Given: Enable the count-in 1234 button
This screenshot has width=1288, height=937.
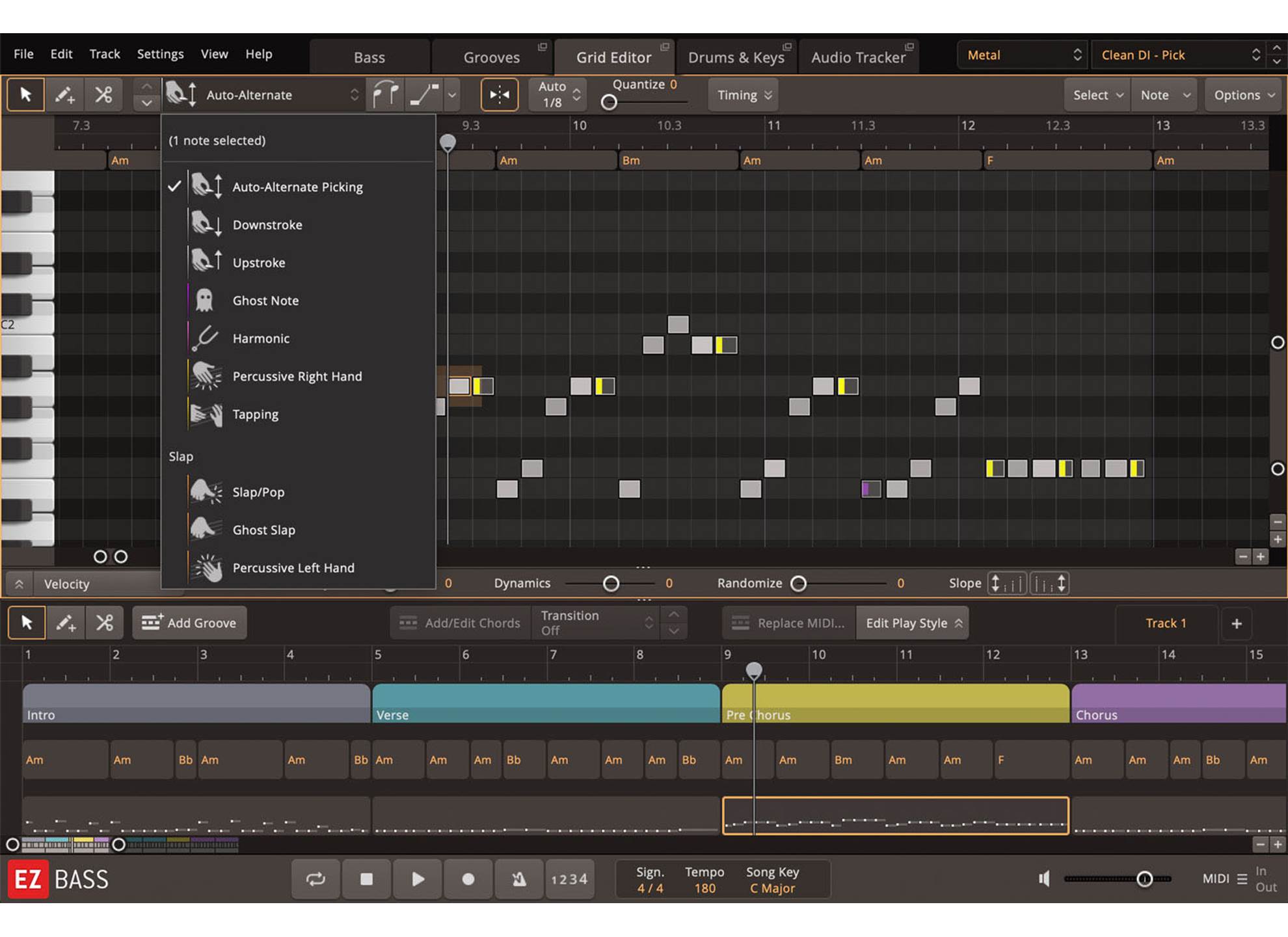Looking at the screenshot, I should (569, 879).
